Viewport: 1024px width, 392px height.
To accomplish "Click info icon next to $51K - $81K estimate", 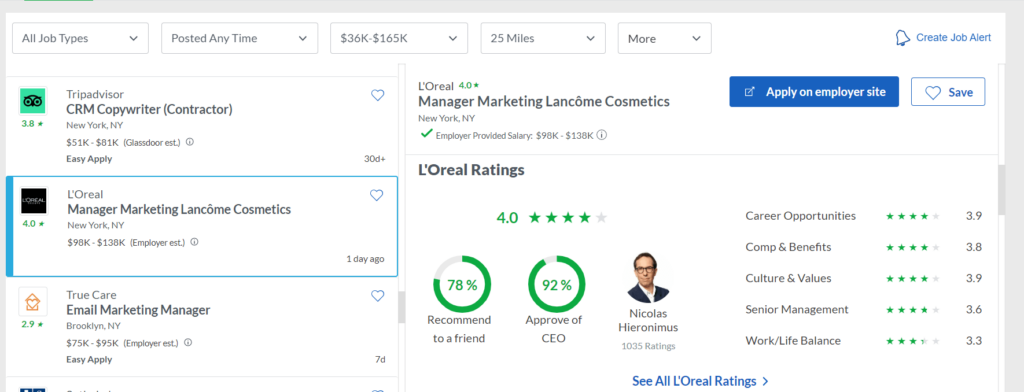I will (x=190, y=142).
